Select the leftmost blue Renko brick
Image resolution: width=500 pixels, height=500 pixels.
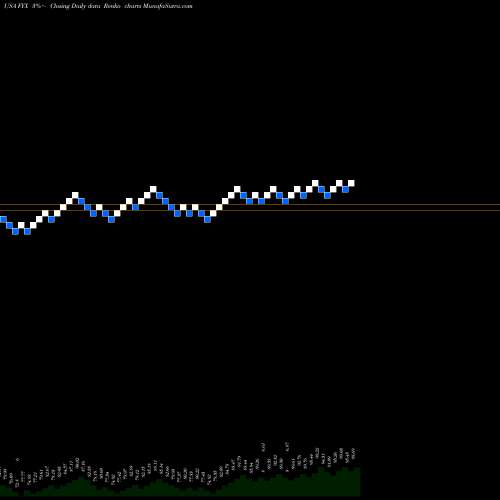click(3, 219)
